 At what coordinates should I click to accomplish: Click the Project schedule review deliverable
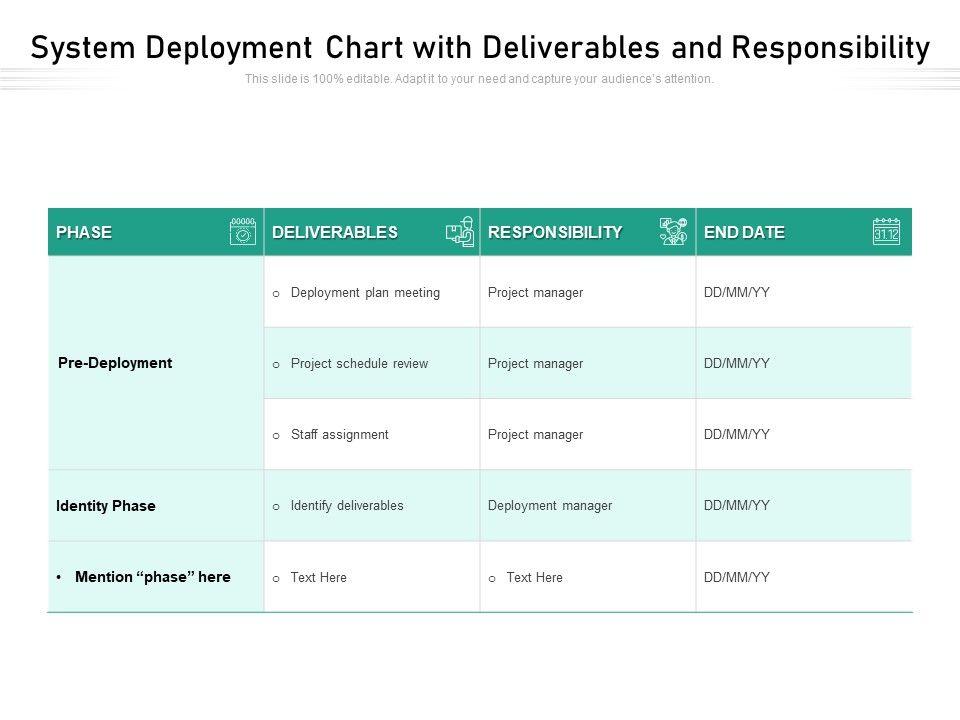point(359,364)
